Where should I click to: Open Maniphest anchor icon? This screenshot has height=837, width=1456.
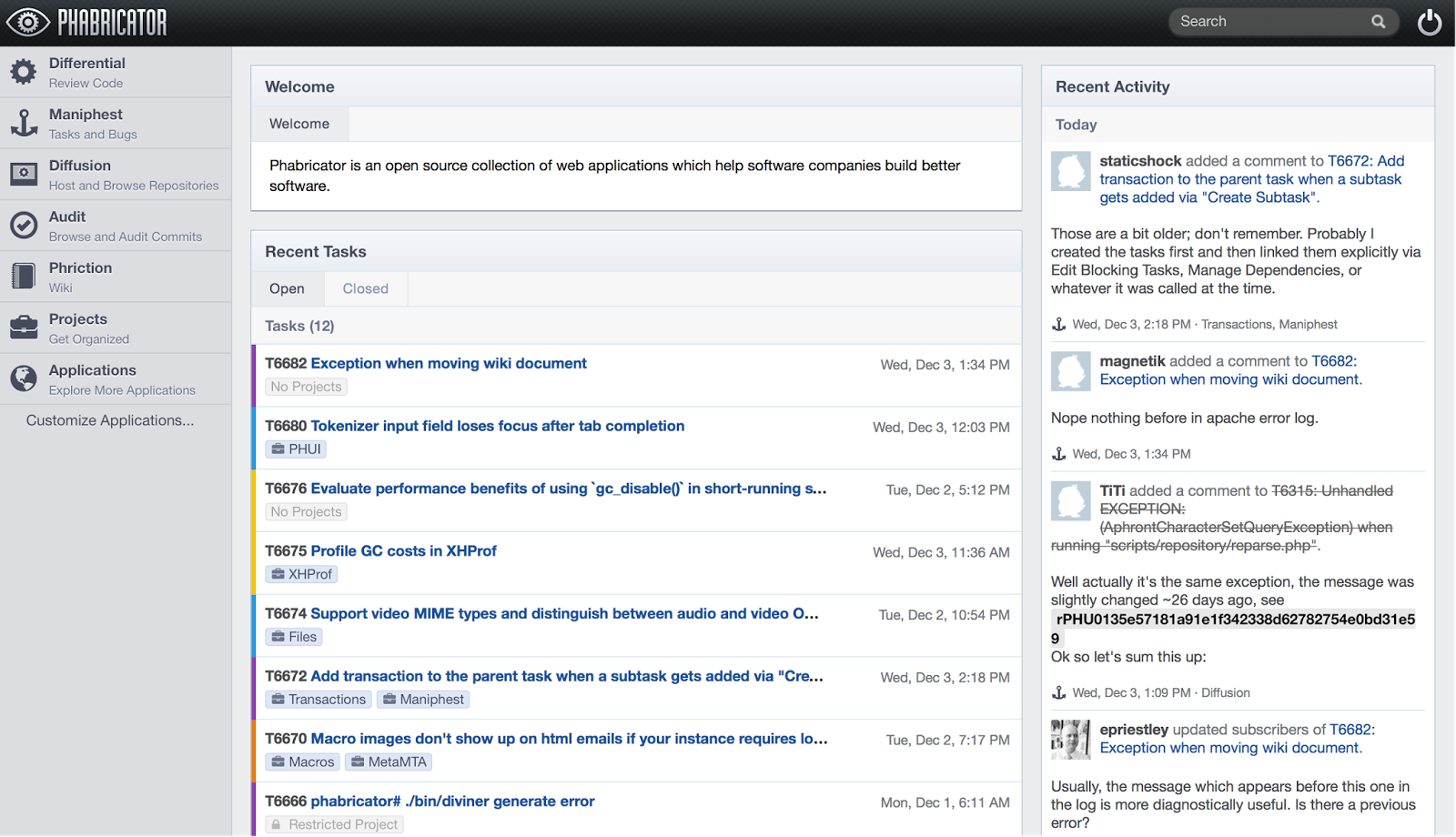point(24,123)
